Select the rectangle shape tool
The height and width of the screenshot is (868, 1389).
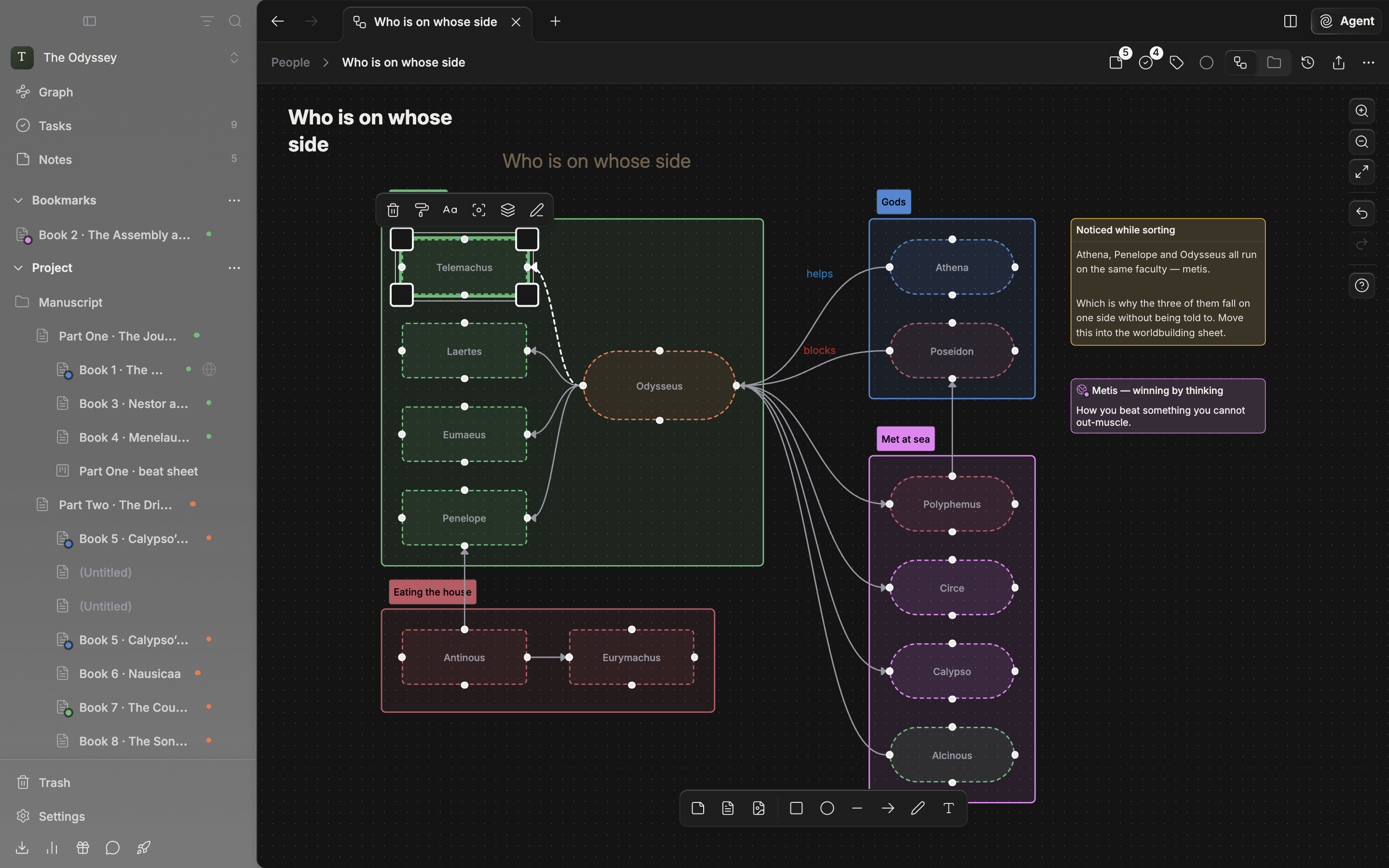pyautogui.click(x=796, y=808)
